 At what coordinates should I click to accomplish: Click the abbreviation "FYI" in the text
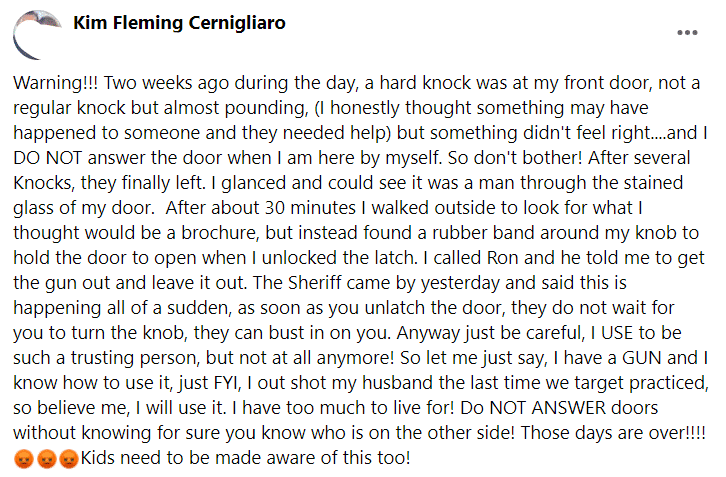pyautogui.click(x=227, y=383)
